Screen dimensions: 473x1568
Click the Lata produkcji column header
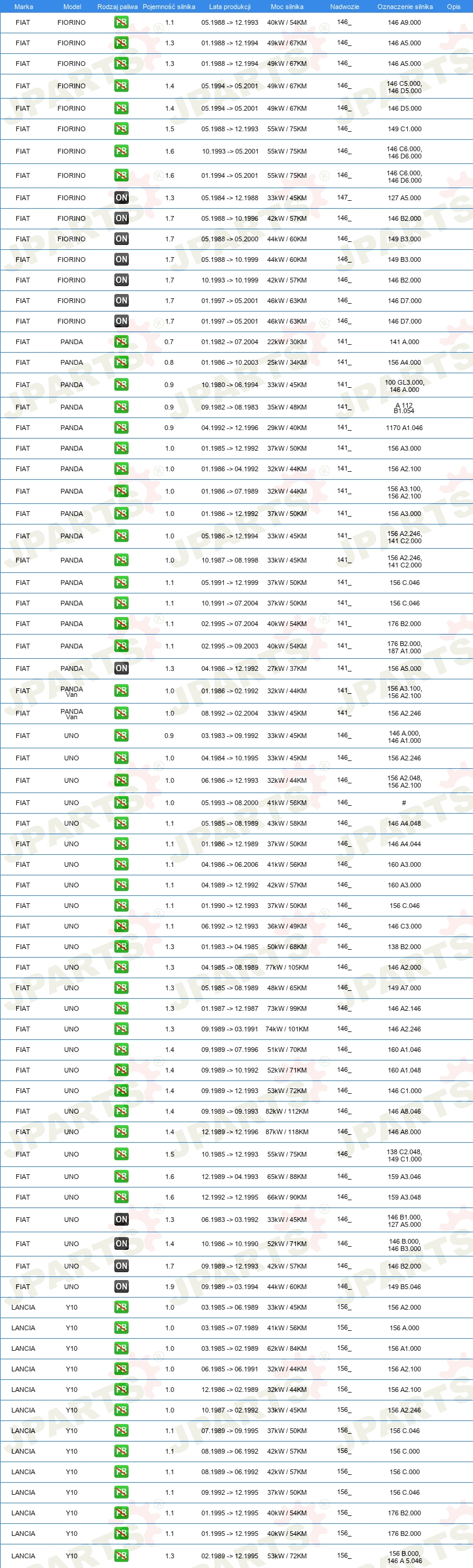coord(229,7)
